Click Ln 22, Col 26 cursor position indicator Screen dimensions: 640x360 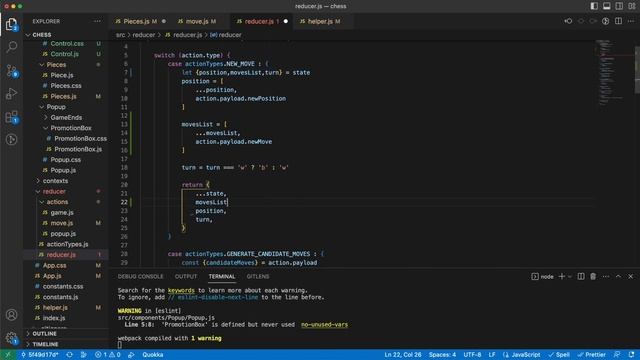[x=402, y=355]
